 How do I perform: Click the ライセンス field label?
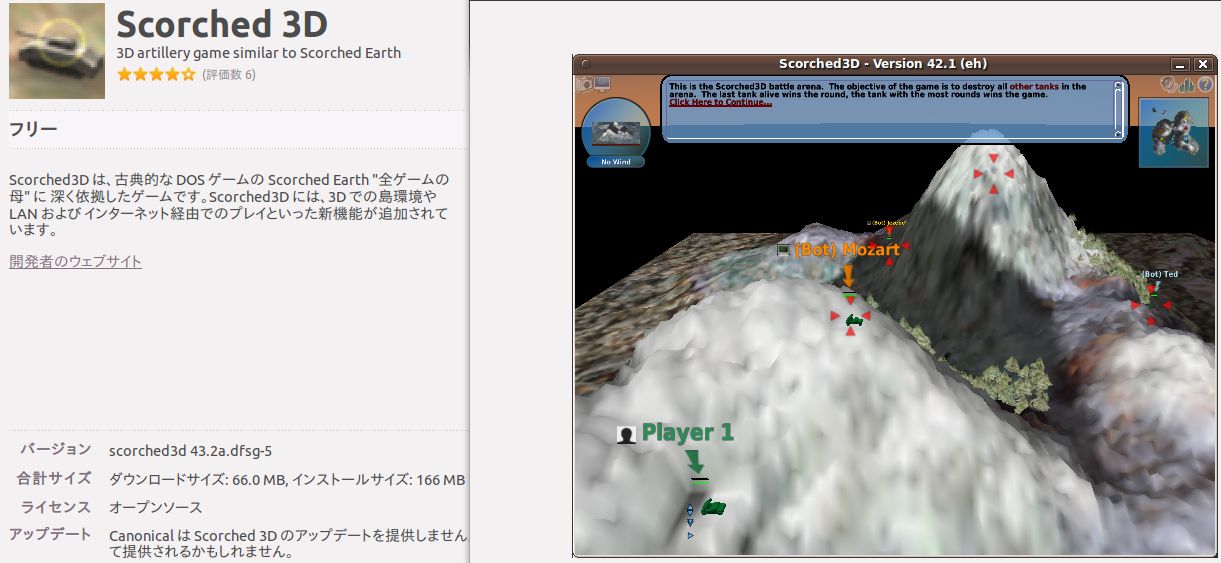pos(56,507)
